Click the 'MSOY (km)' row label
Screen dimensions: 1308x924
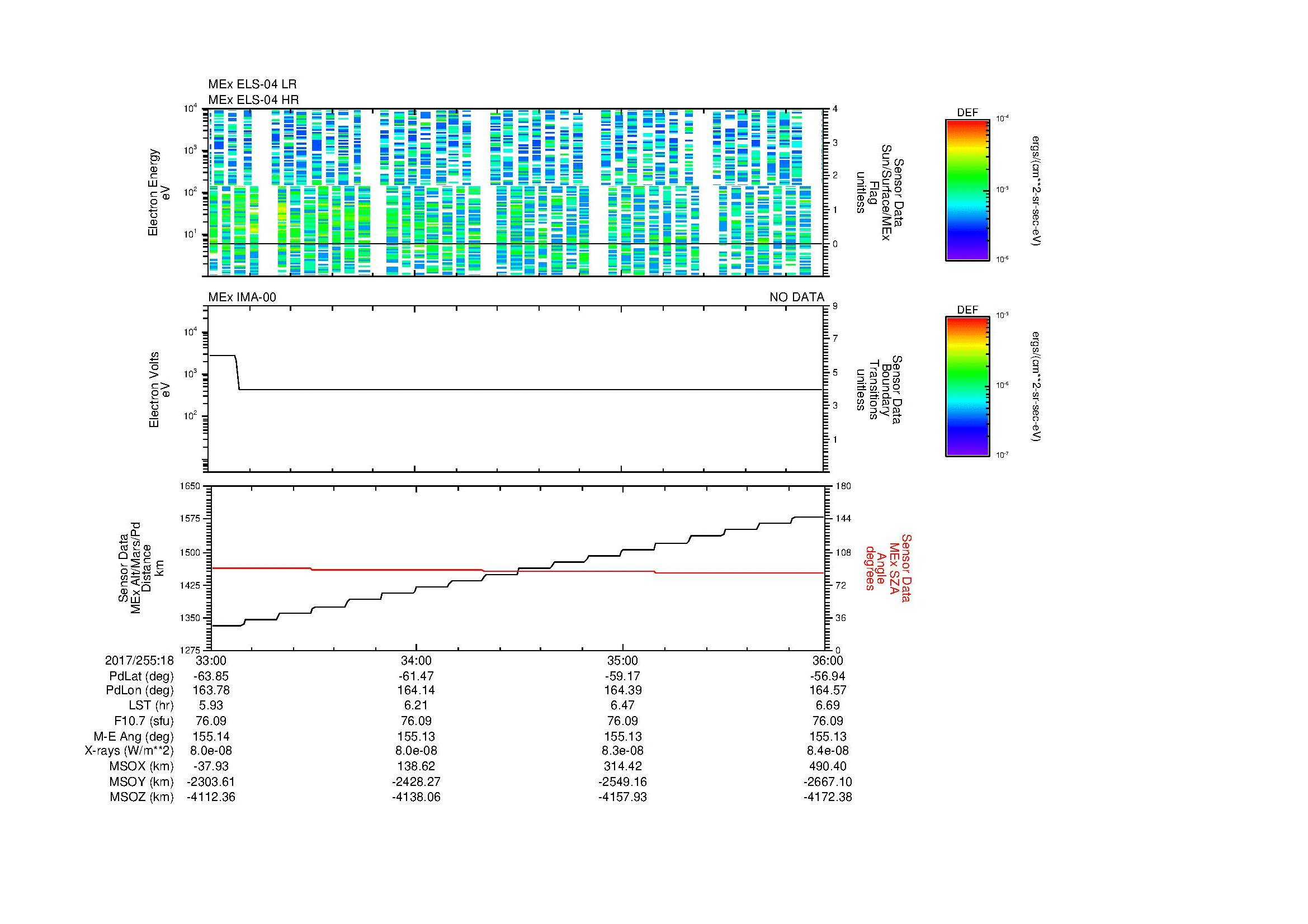pos(141,781)
